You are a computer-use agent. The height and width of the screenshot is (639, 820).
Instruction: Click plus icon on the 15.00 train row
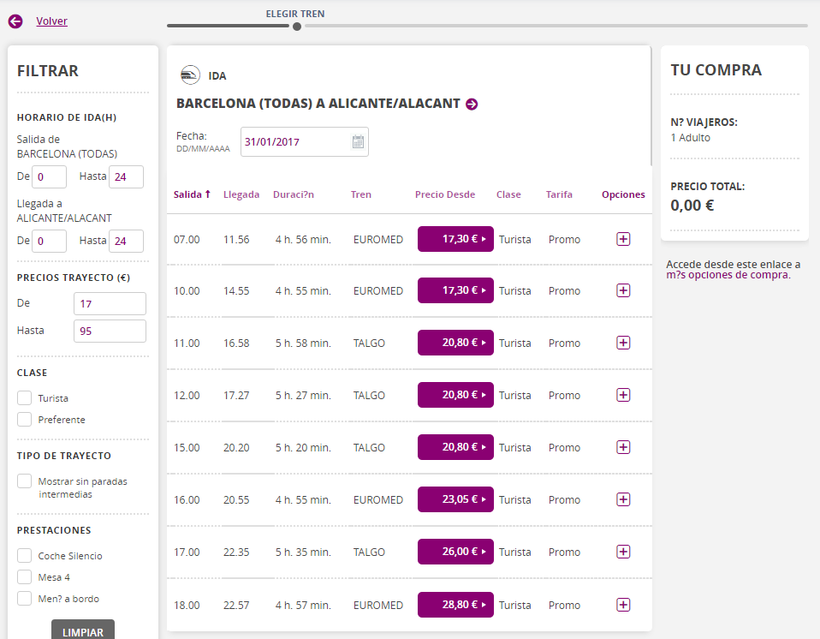tap(623, 447)
